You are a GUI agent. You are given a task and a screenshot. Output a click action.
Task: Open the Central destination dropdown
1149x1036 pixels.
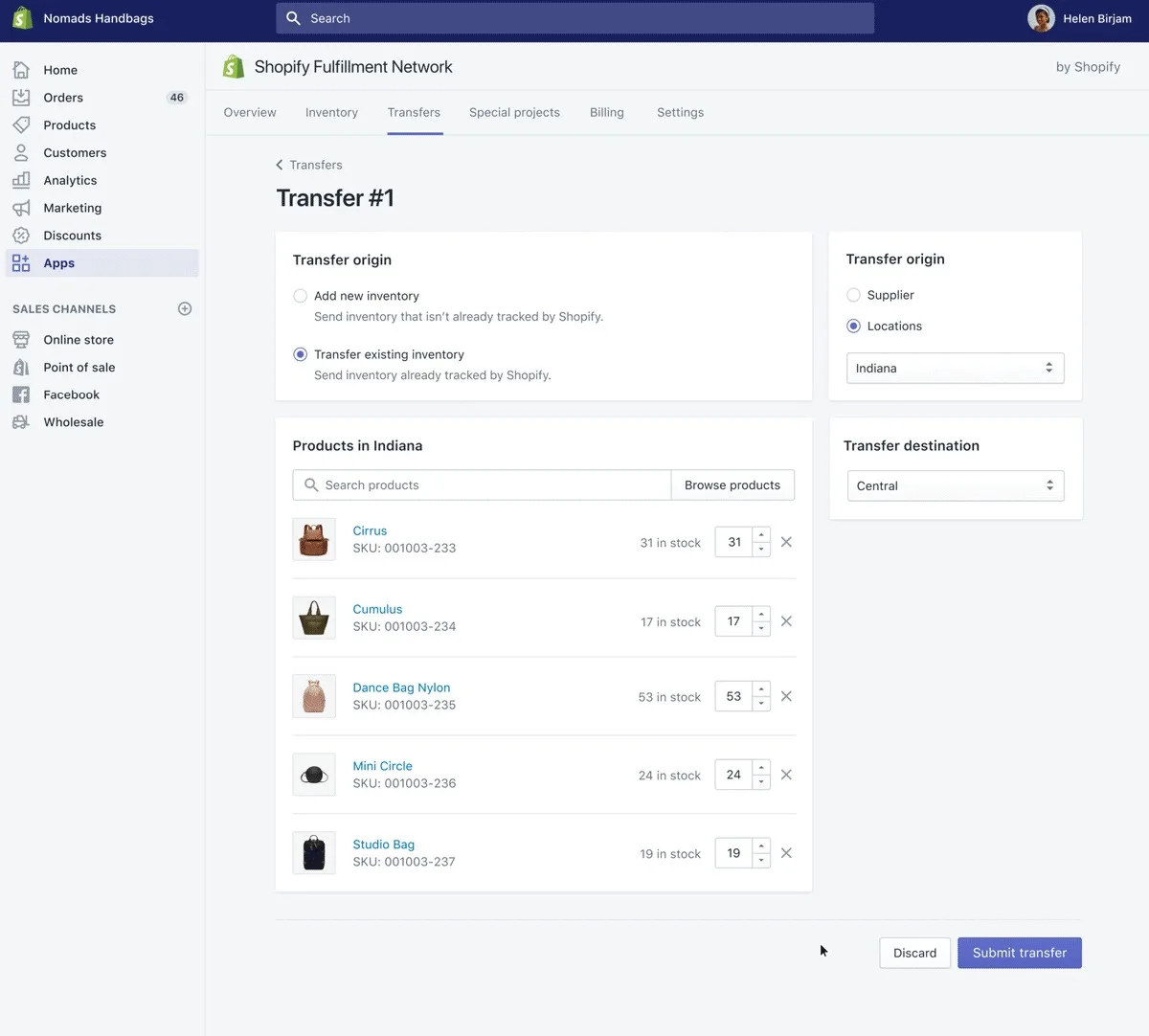[956, 485]
